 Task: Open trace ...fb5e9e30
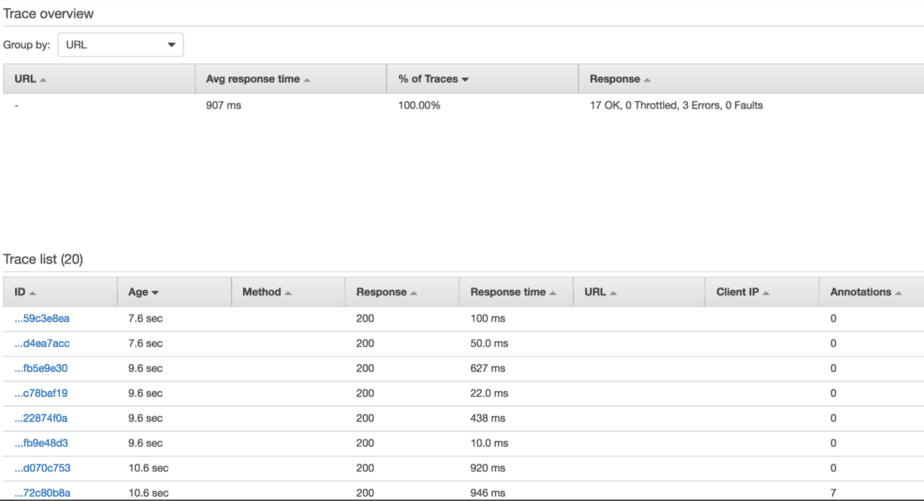pyautogui.click(x=42, y=369)
